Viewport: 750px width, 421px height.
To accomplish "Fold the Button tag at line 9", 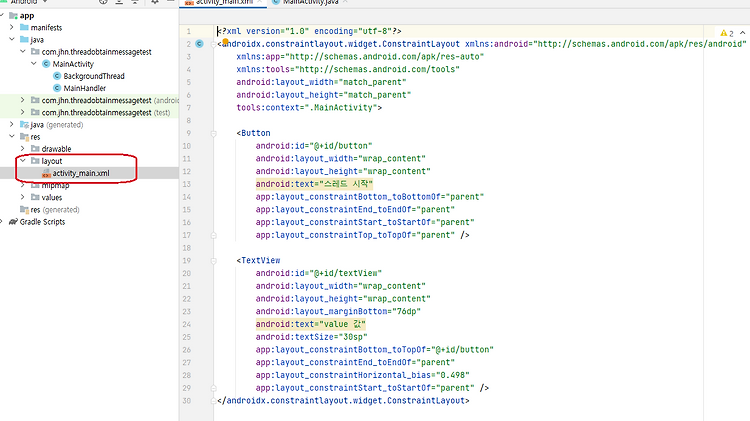I will point(214,133).
